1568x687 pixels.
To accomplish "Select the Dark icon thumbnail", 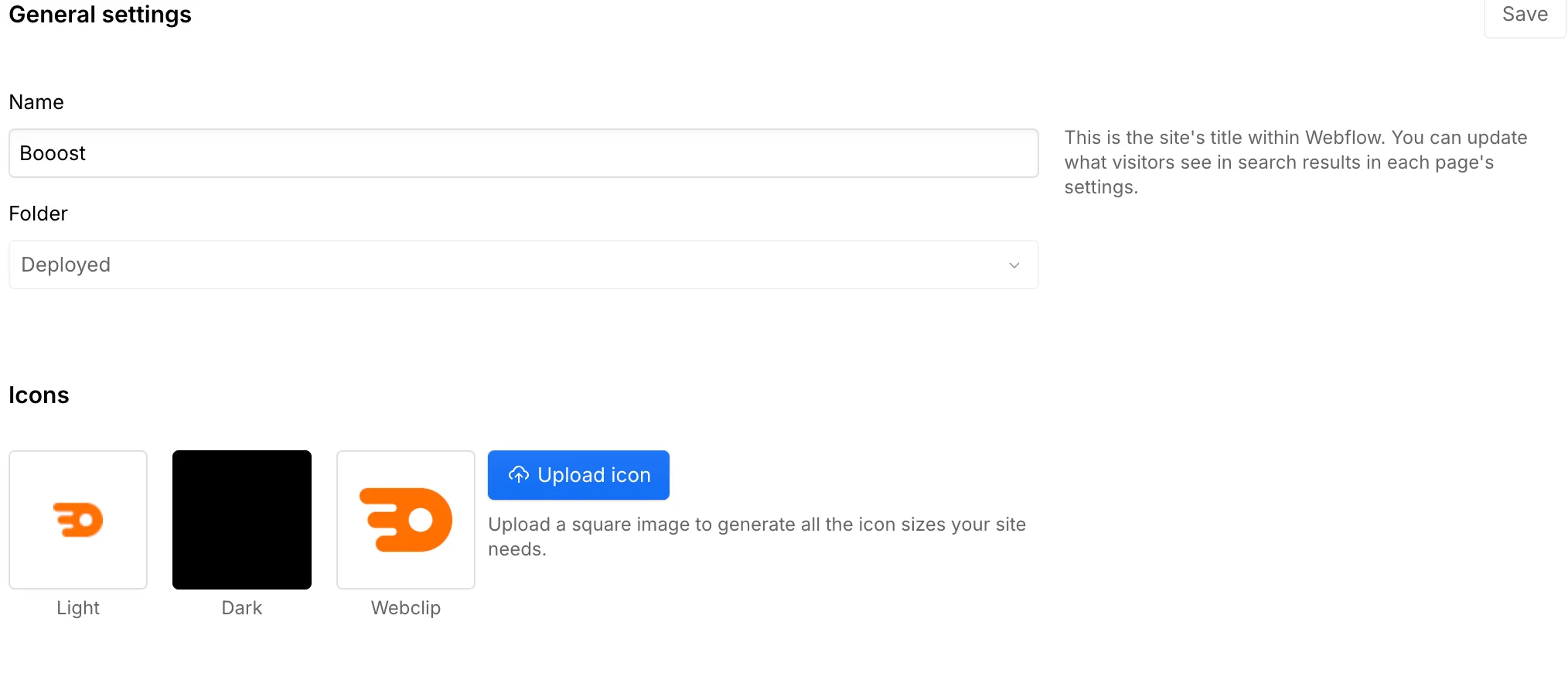I will pos(242,520).
